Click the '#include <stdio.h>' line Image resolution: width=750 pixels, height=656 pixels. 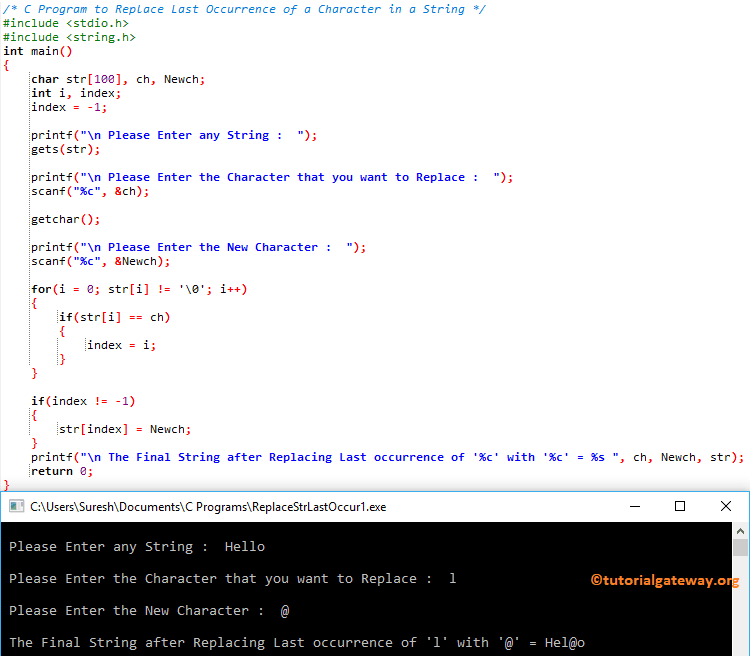point(66,23)
